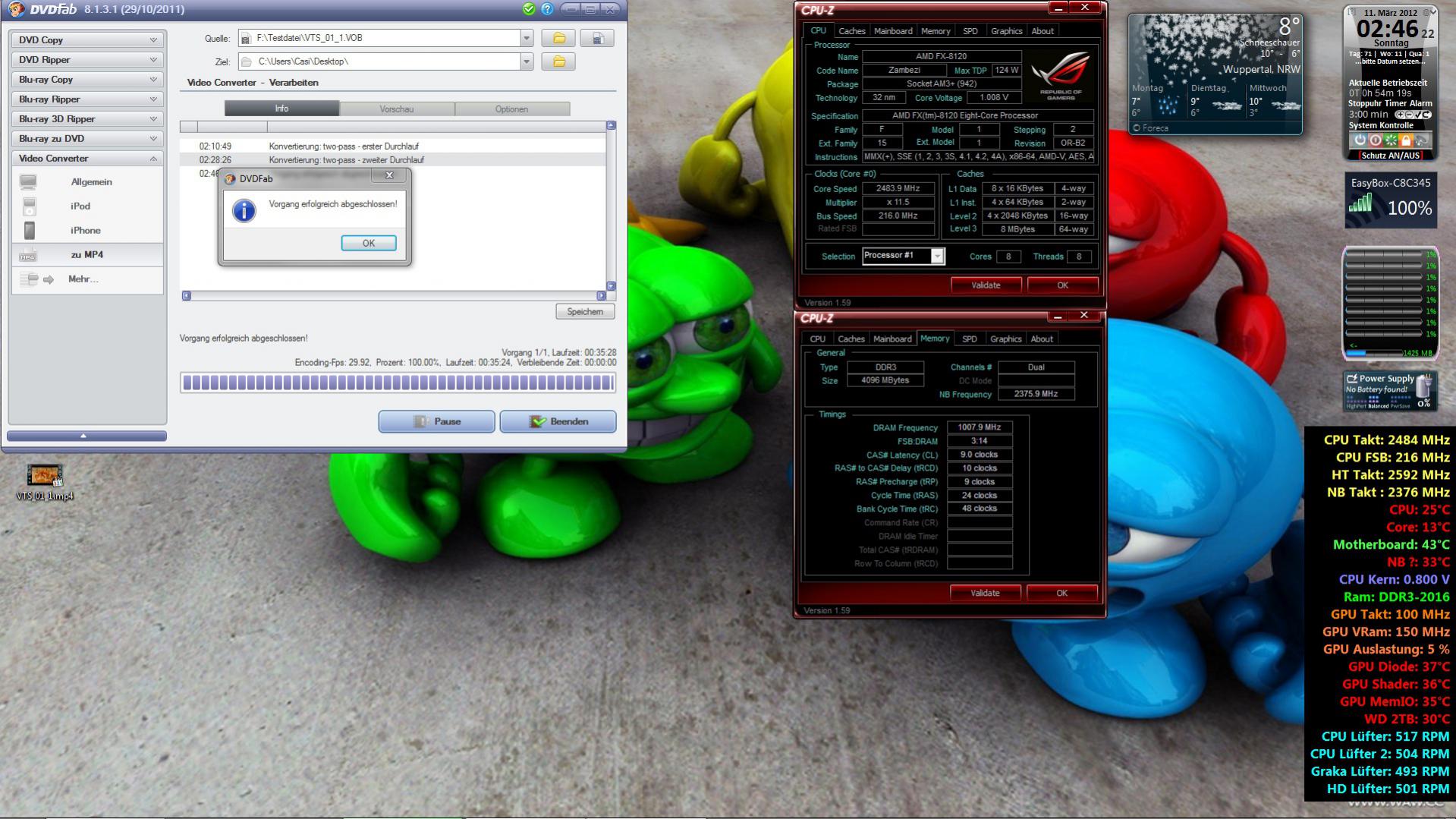Switch to the Optionen tab
The height and width of the screenshot is (819, 1456).
(512, 109)
